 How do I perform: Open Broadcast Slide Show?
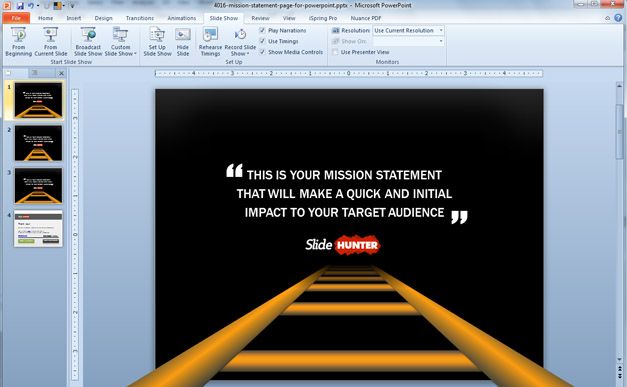[x=88, y=42]
